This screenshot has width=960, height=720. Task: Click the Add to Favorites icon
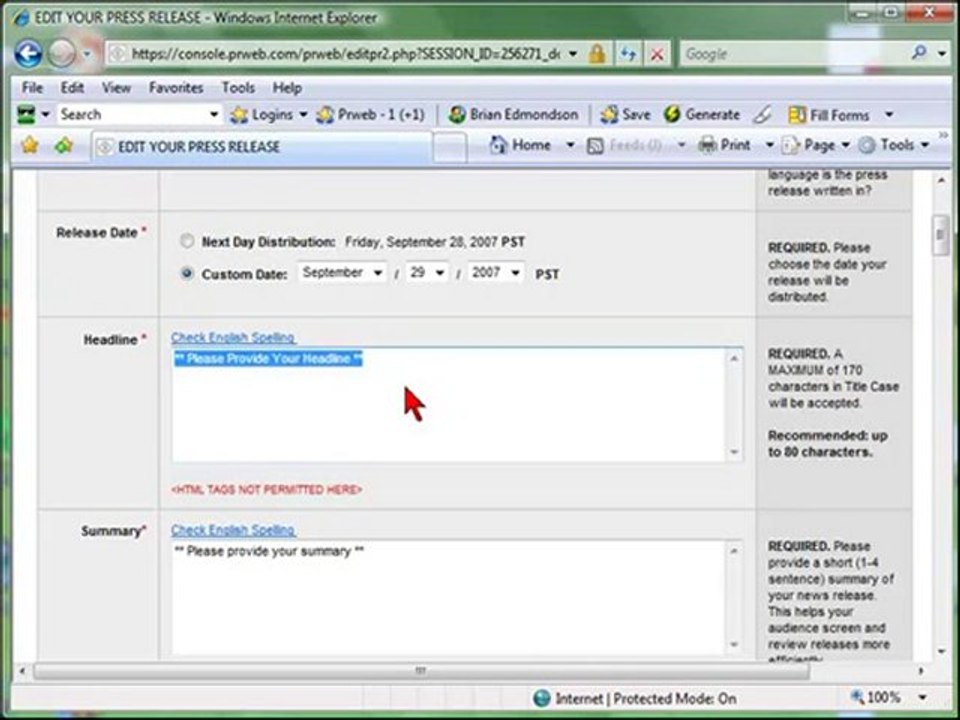(x=64, y=146)
